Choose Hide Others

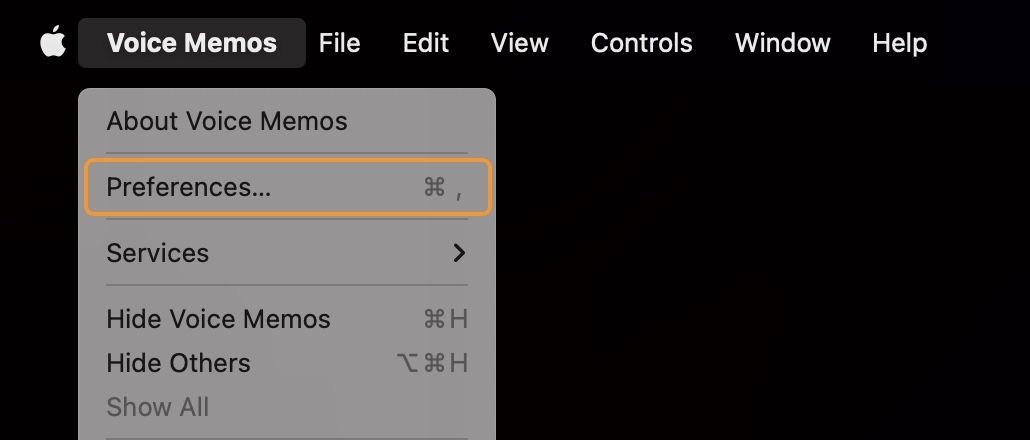click(x=178, y=363)
